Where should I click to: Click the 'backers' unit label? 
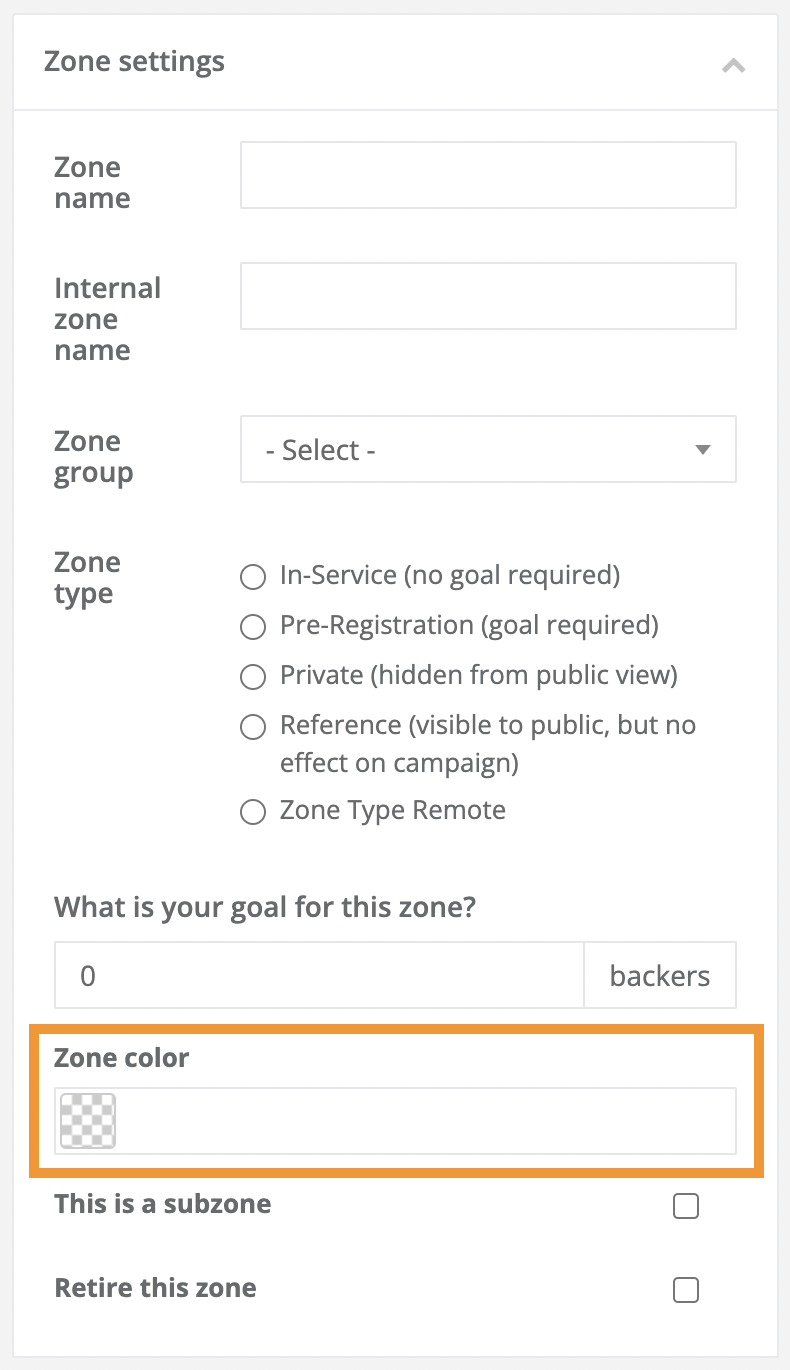659,974
